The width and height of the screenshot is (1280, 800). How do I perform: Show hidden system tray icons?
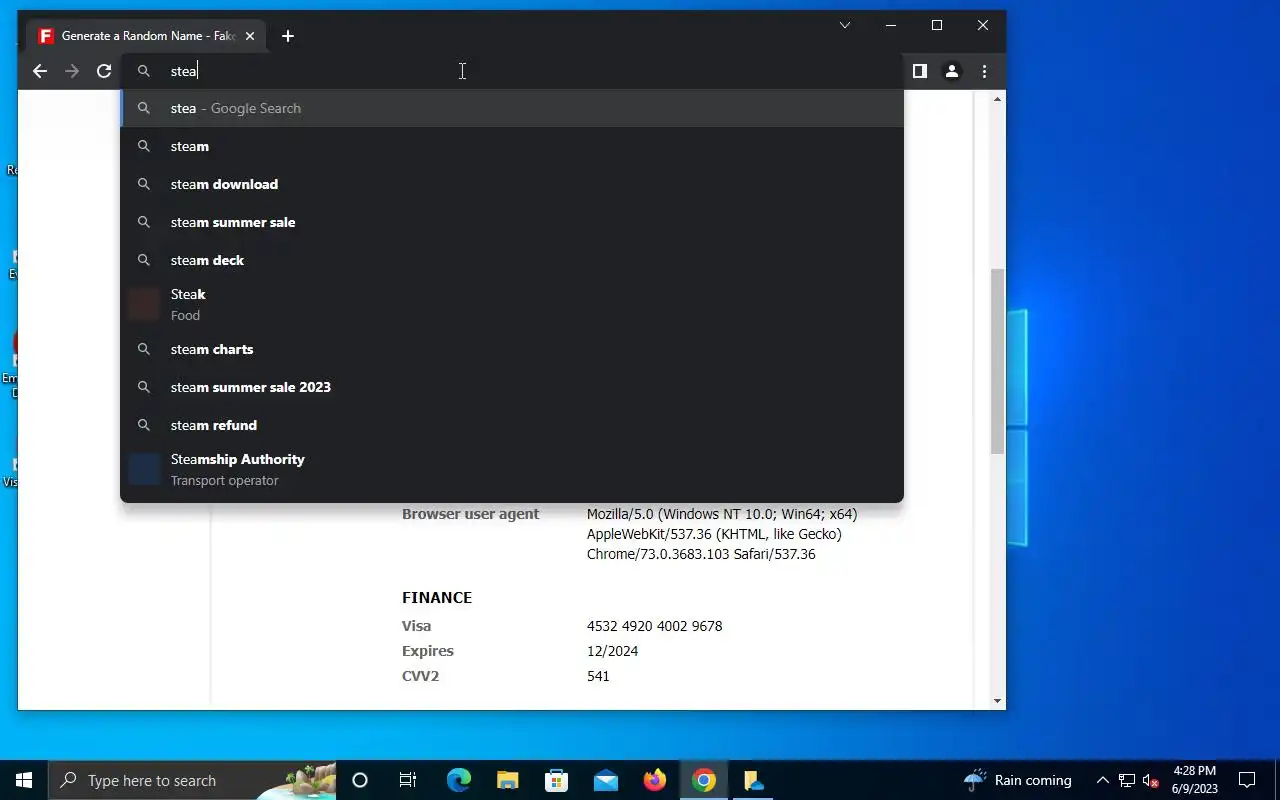tap(1102, 780)
